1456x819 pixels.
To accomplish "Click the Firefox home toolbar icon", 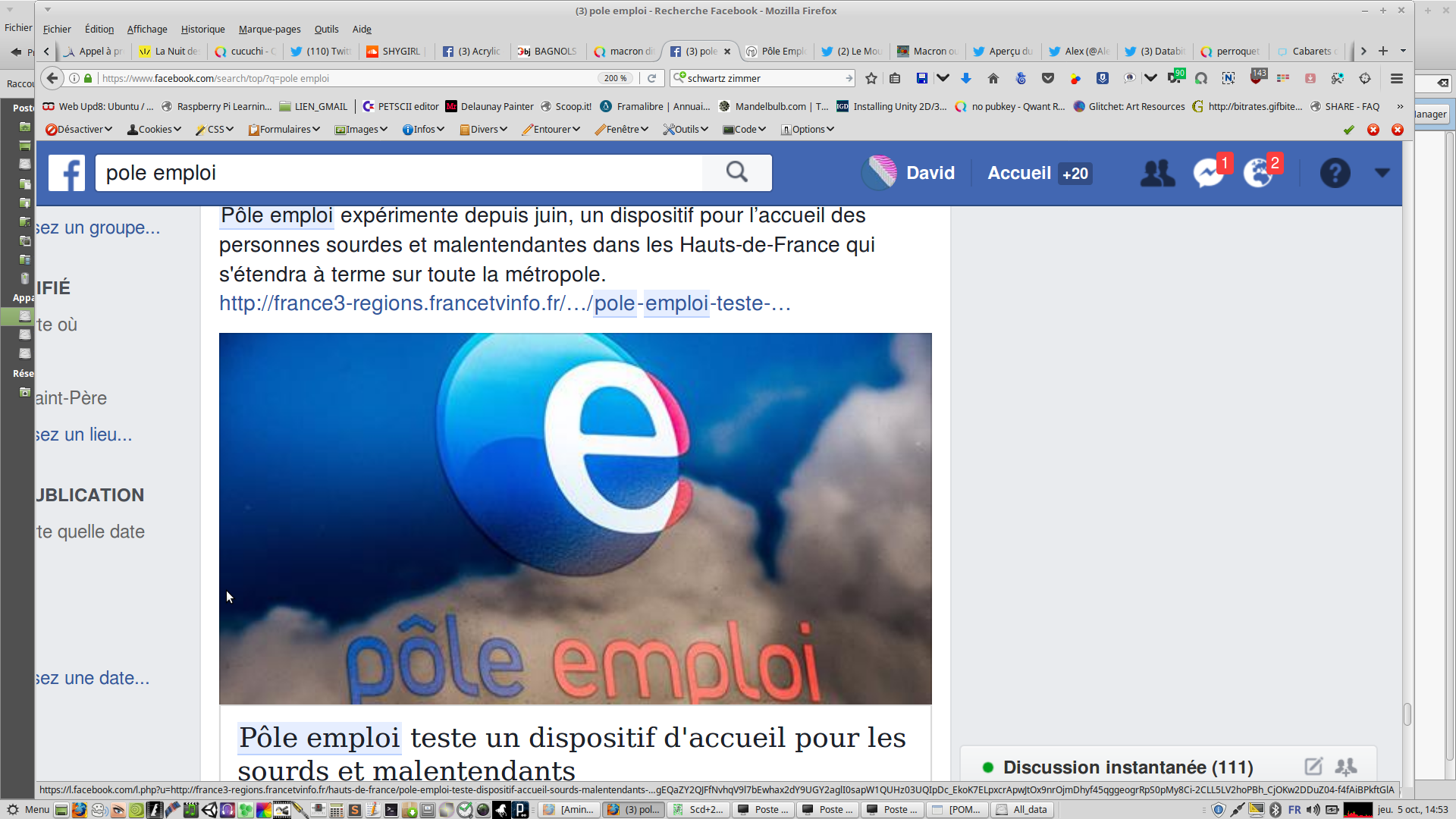I will coord(993,78).
